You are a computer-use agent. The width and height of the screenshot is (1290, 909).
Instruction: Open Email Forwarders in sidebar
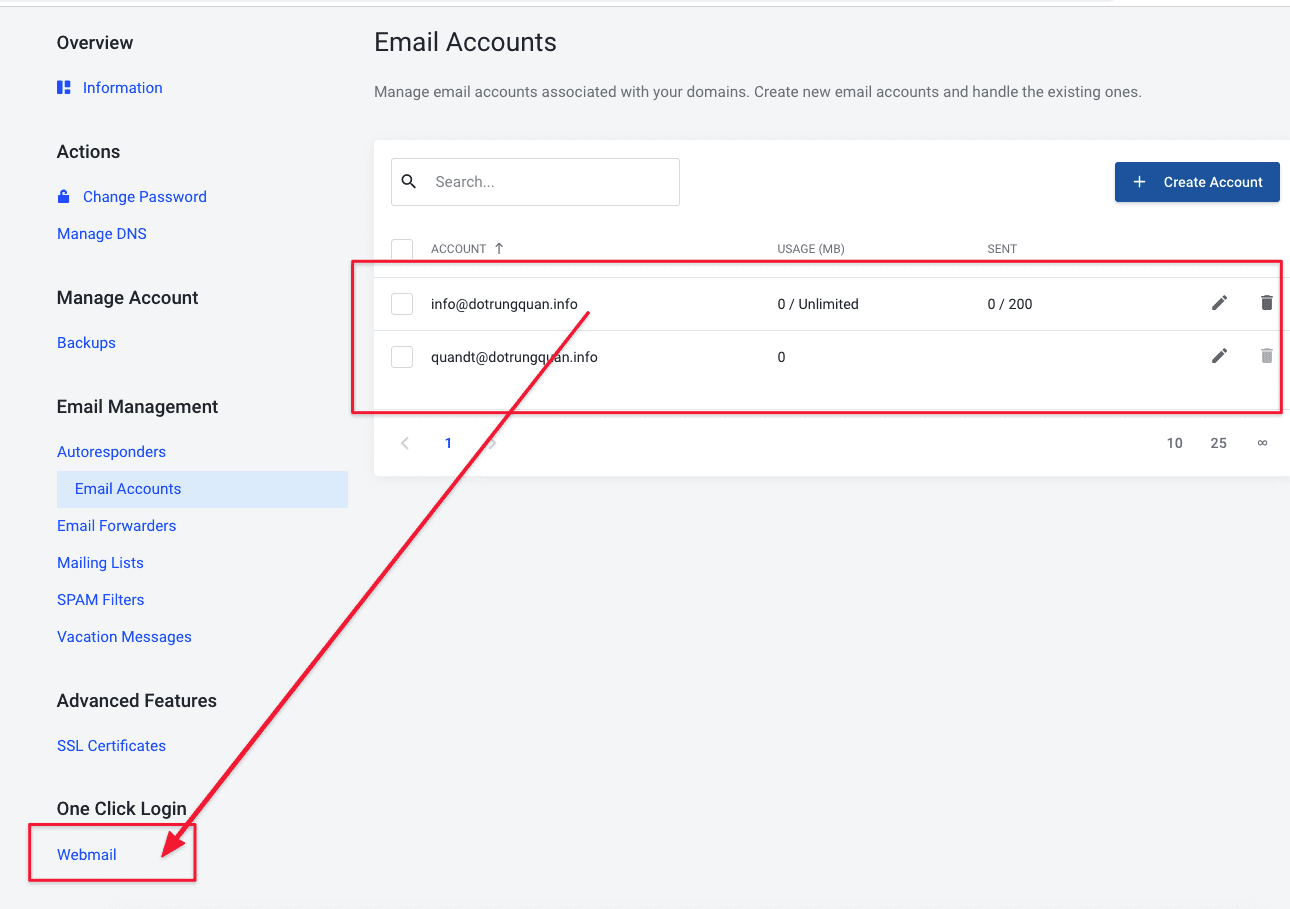tap(116, 526)
